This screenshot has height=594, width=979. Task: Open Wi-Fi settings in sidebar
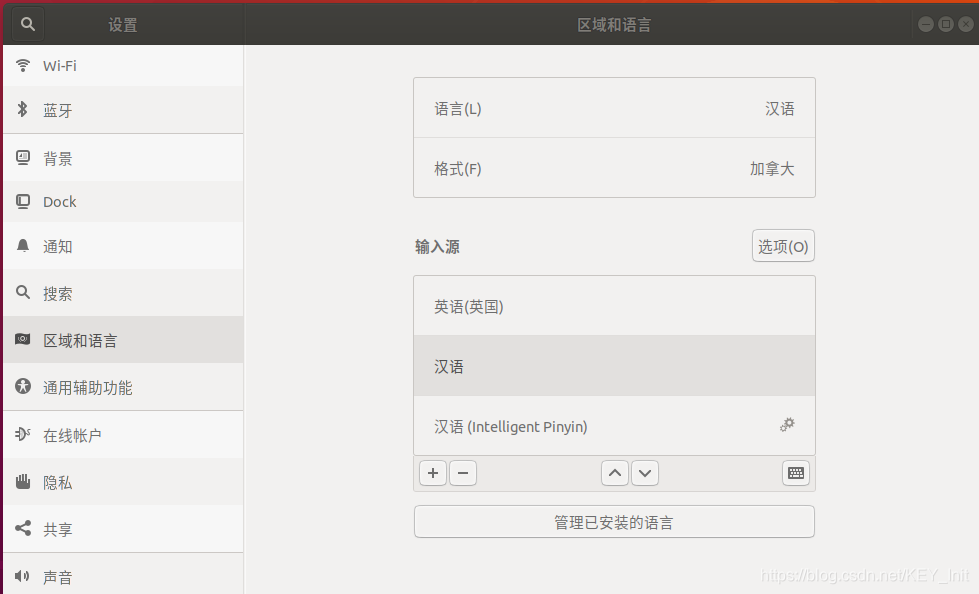[123, 66]
